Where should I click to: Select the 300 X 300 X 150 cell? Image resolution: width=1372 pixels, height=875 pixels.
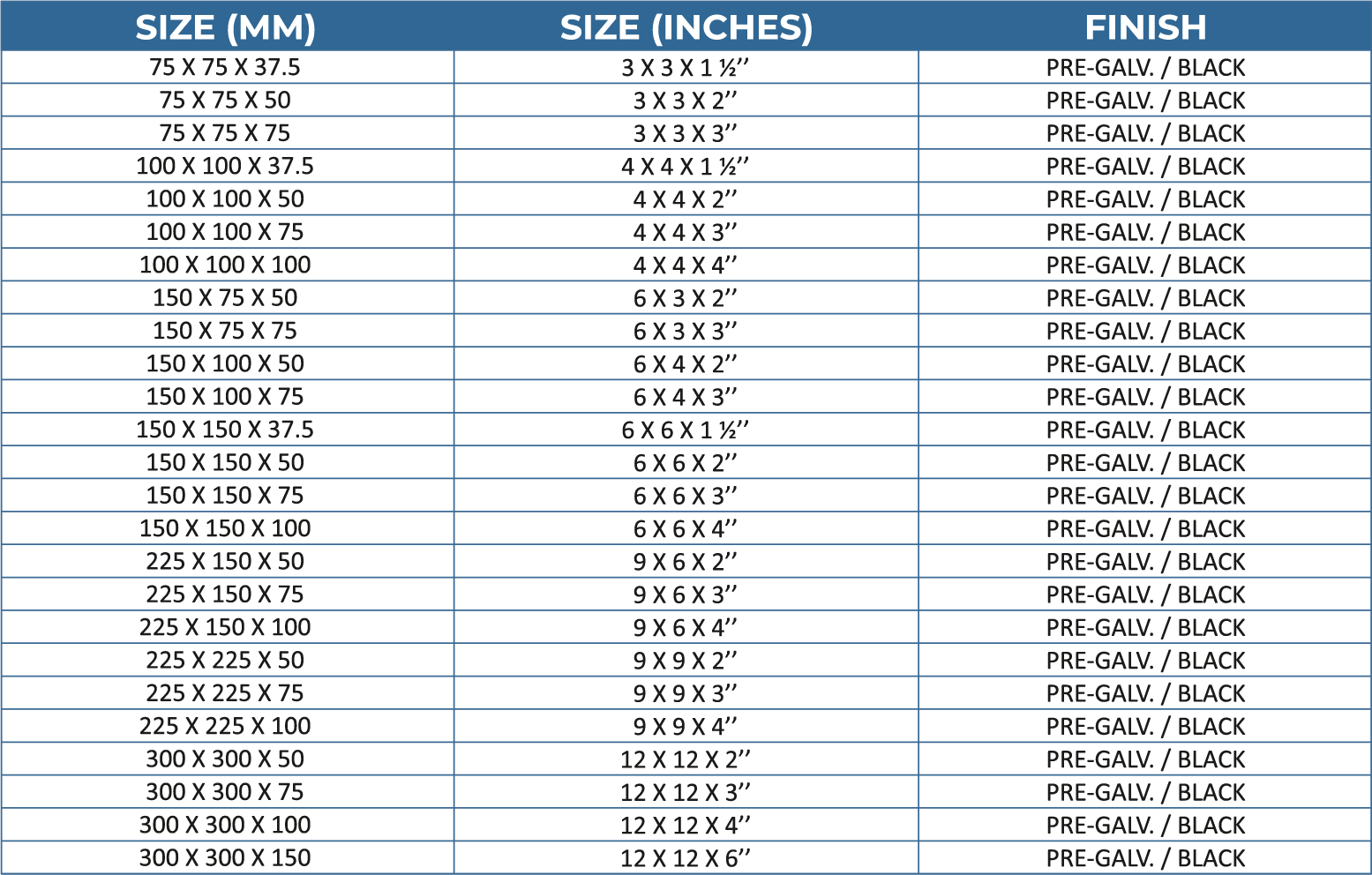tap(225, 857)
